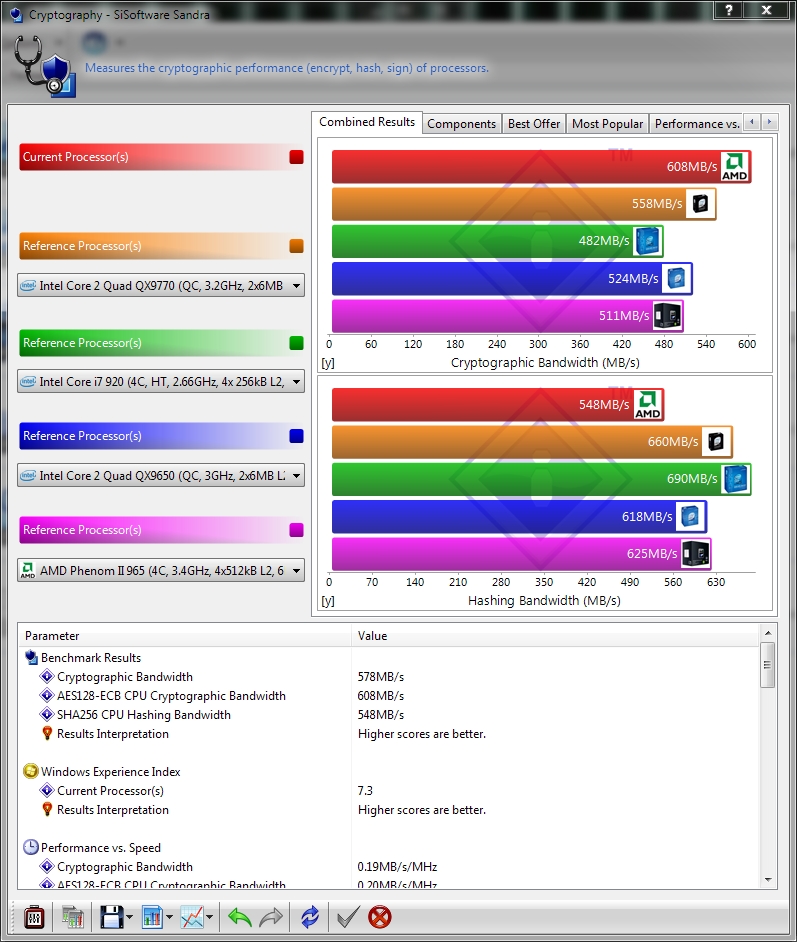This screenshot has width=797, height=942.
Task: Open the line graph icon dropdown arrow
Action: [x=210, y=917]
